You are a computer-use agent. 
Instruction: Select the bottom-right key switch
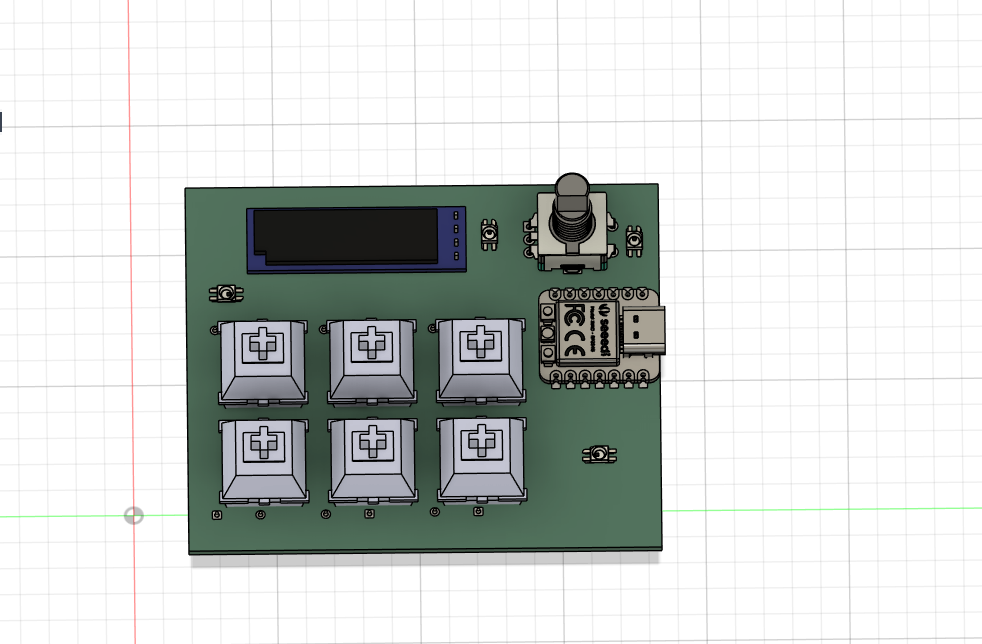pyautogui.click(x=482, y=460)
